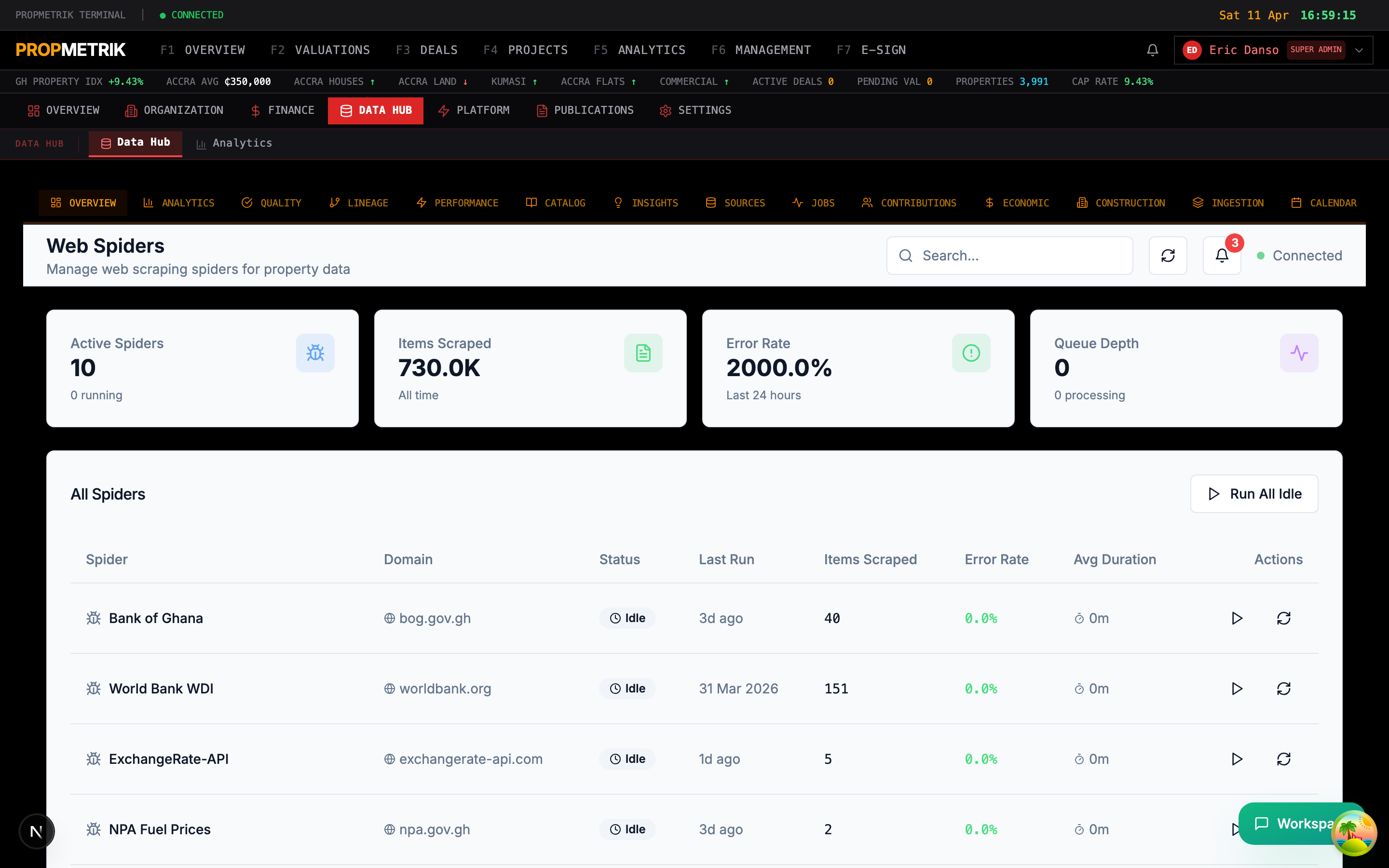Click the Items Scraped document icon

(x=643, y=353)
